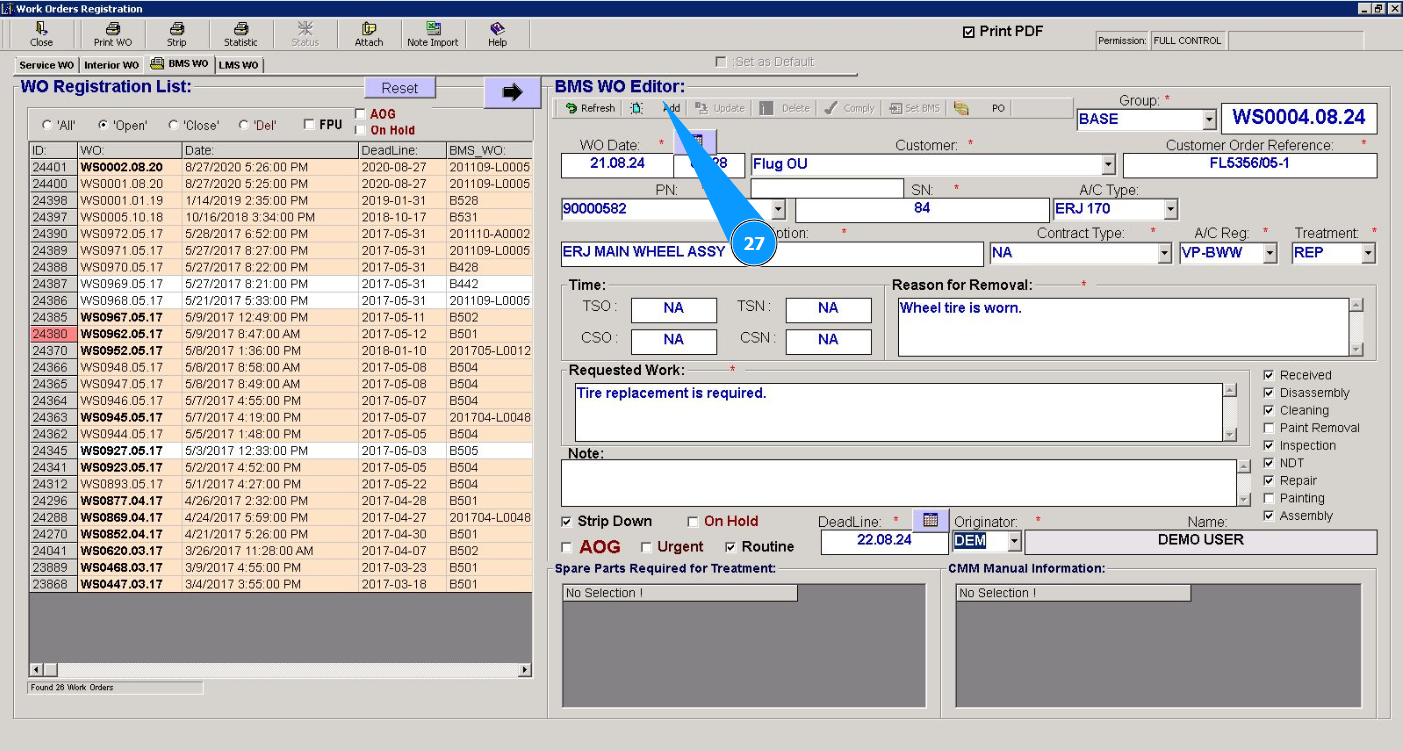The height and width of the screenshot is (751, 1403).
Task: Enable the FPU filter checkbox
Action: pyautogui.click(x=309, y=125)
